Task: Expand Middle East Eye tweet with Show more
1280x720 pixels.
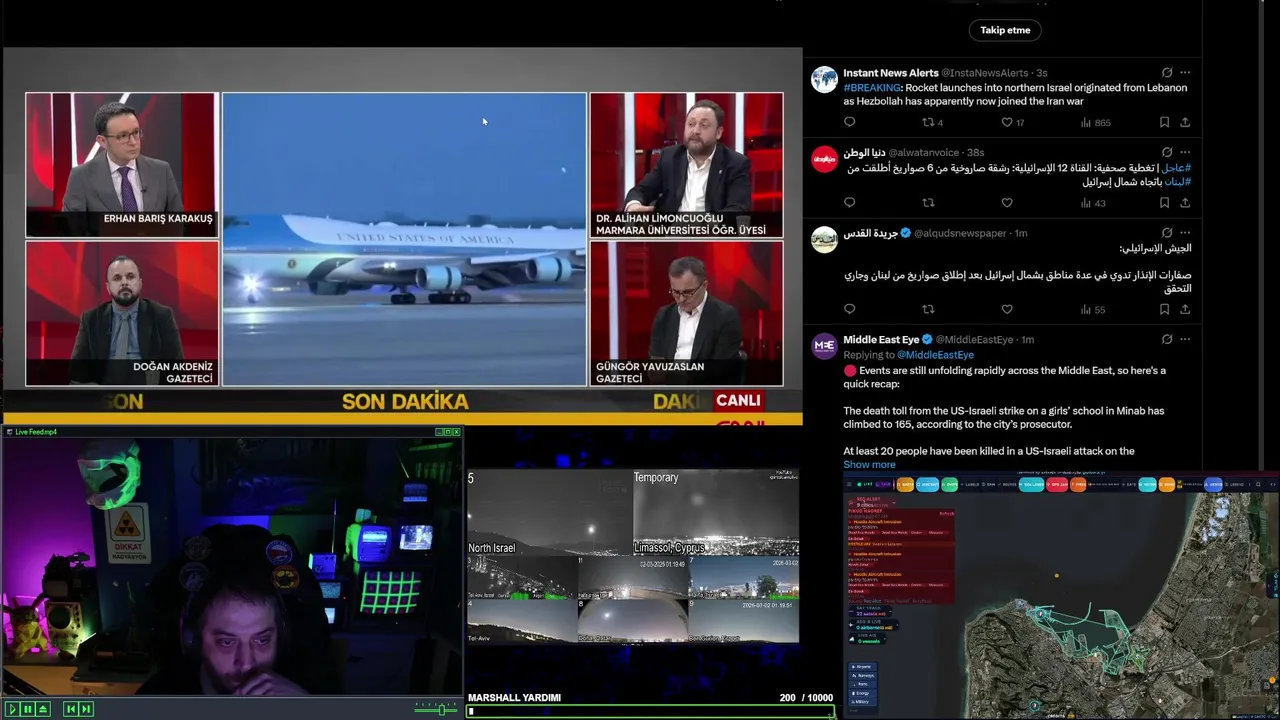Action: point(869,464)
